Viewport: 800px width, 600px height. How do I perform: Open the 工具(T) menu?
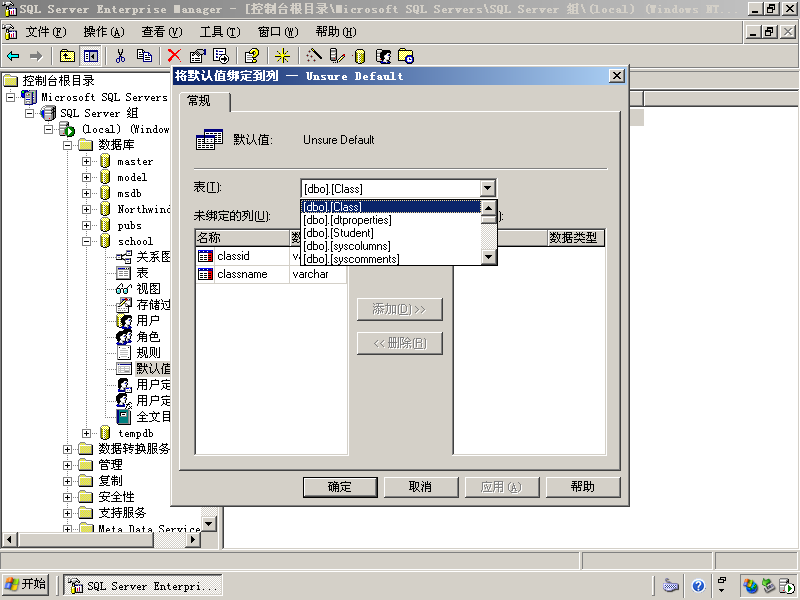[x=220, y=32]
